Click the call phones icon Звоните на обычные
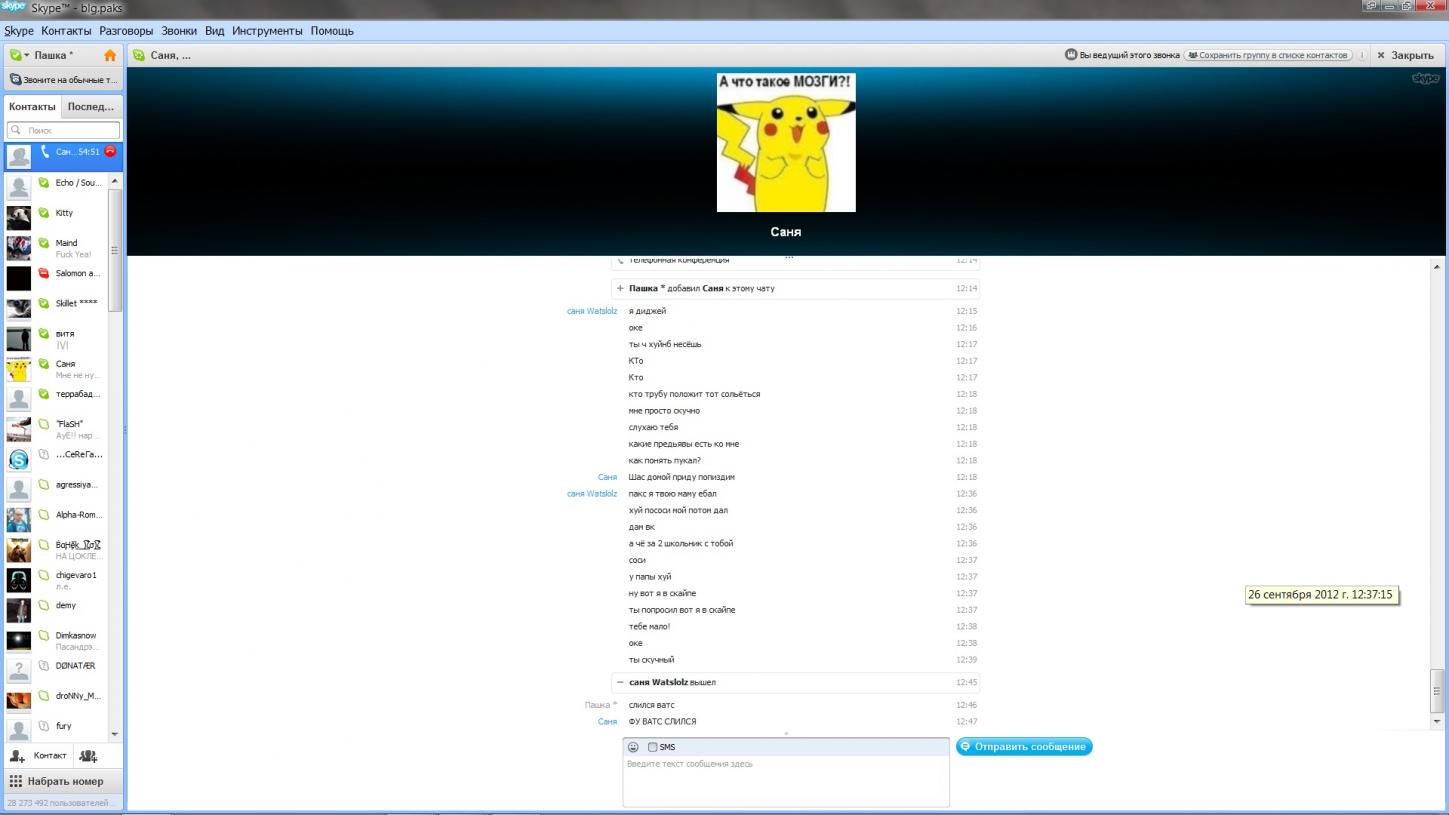1449x815 pixels. coord(16,80)
